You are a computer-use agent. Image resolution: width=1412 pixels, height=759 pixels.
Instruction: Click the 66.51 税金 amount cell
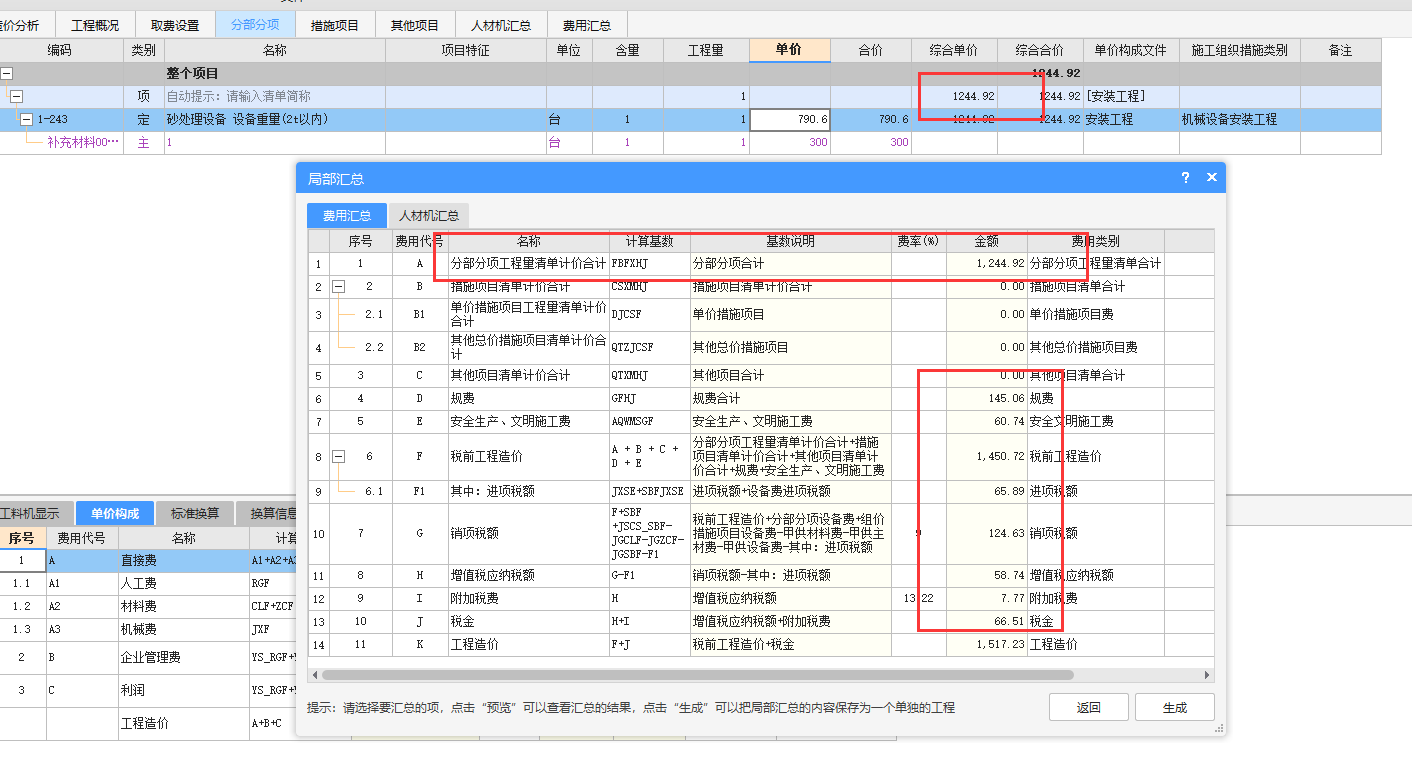click(x=986, y=621)
